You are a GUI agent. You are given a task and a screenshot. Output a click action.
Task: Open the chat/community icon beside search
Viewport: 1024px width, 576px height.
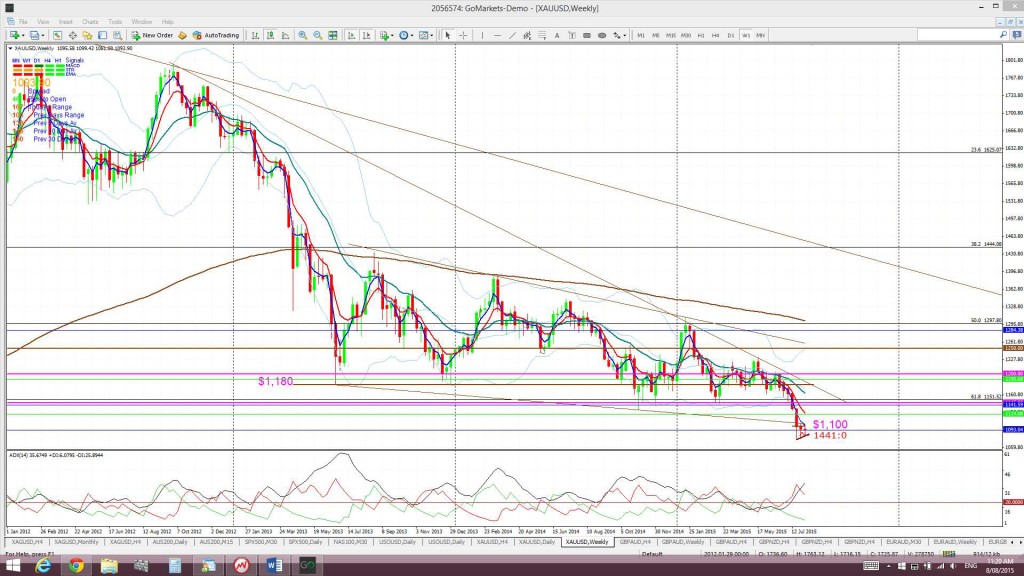1016,35
